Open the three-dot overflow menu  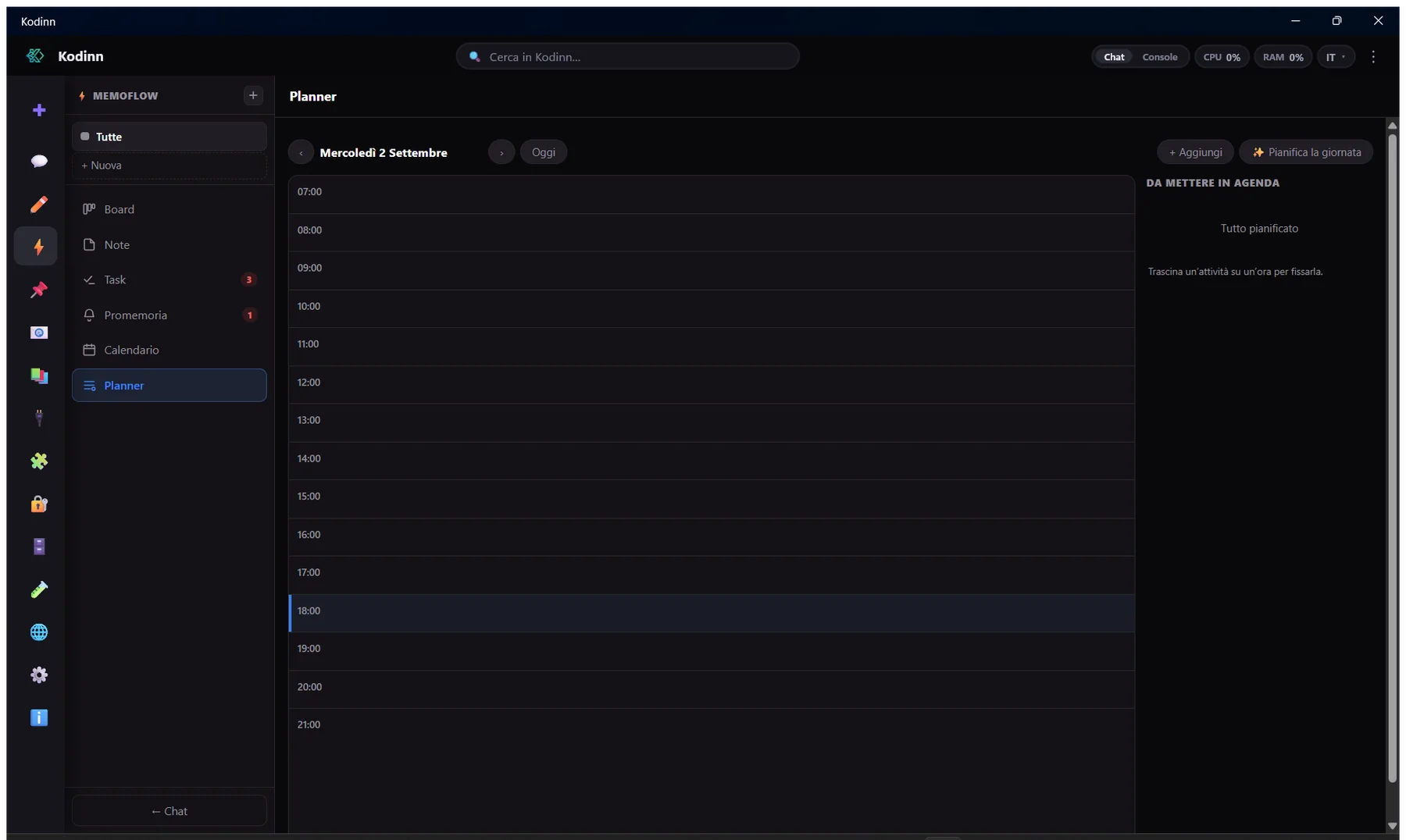coord(1373,57)
